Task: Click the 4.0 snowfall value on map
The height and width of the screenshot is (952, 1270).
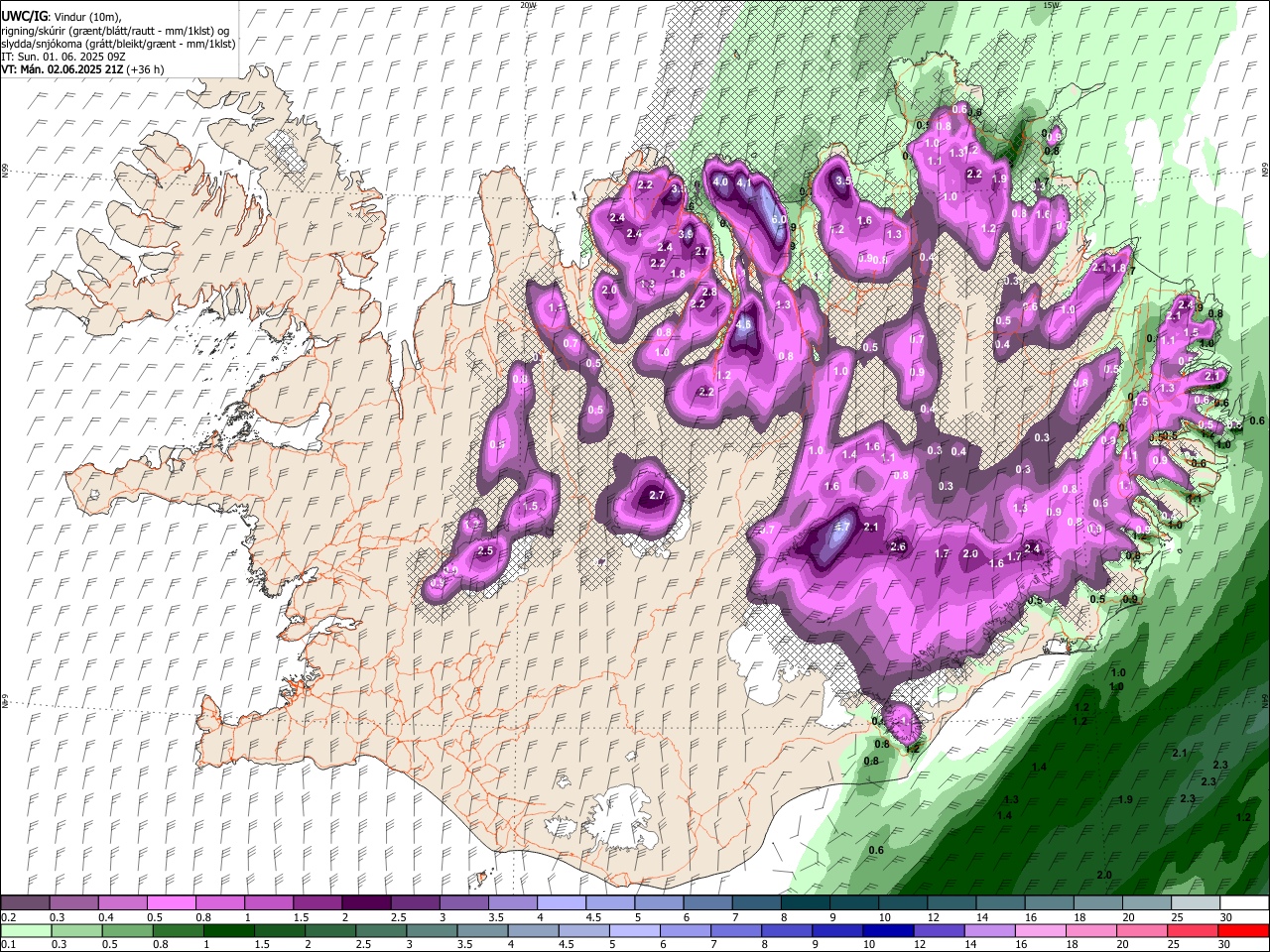Action: [x=721, y=182]
